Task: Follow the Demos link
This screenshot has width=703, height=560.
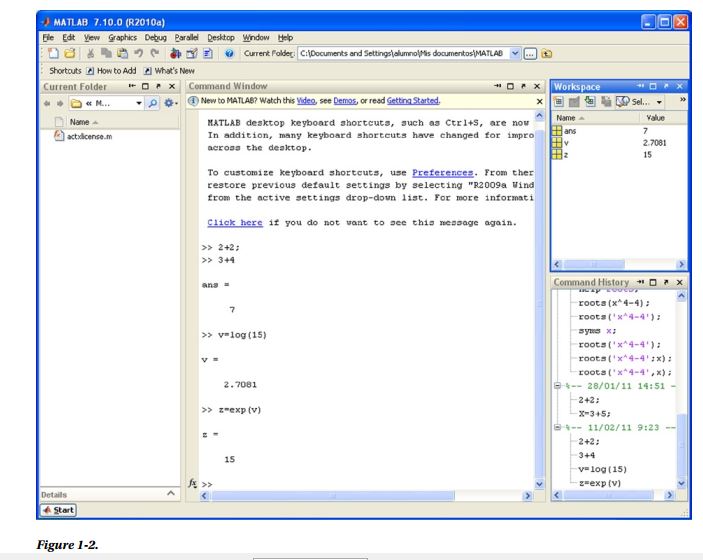Action: point(345,101)
